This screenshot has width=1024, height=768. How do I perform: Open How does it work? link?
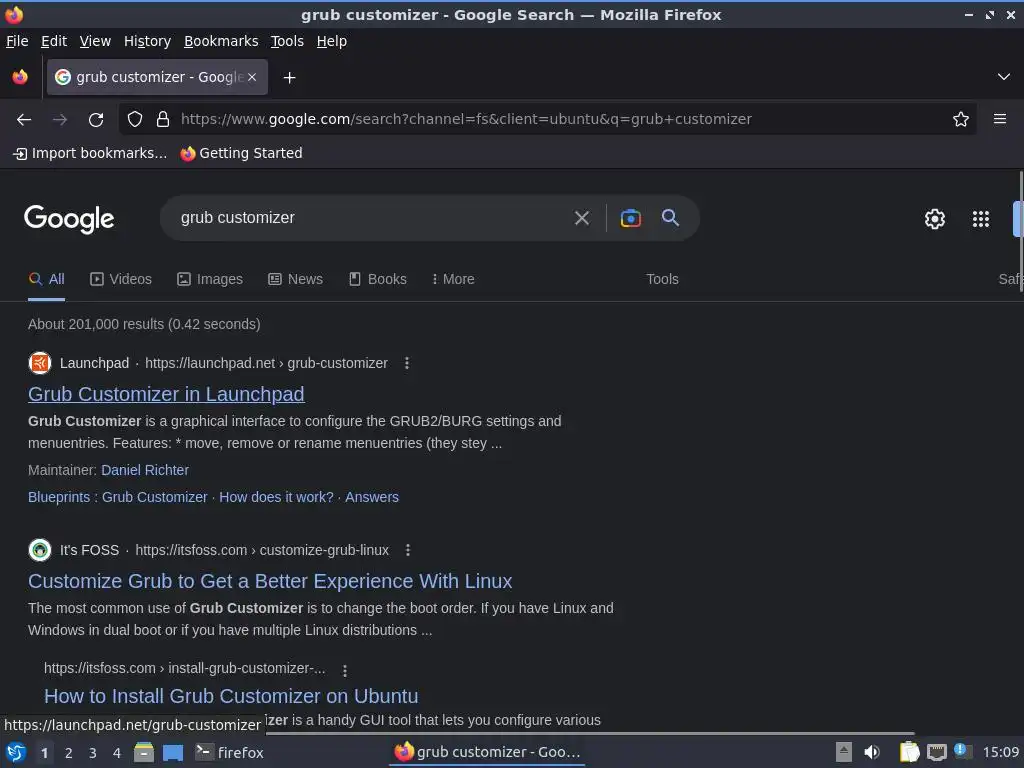point(276,498)
